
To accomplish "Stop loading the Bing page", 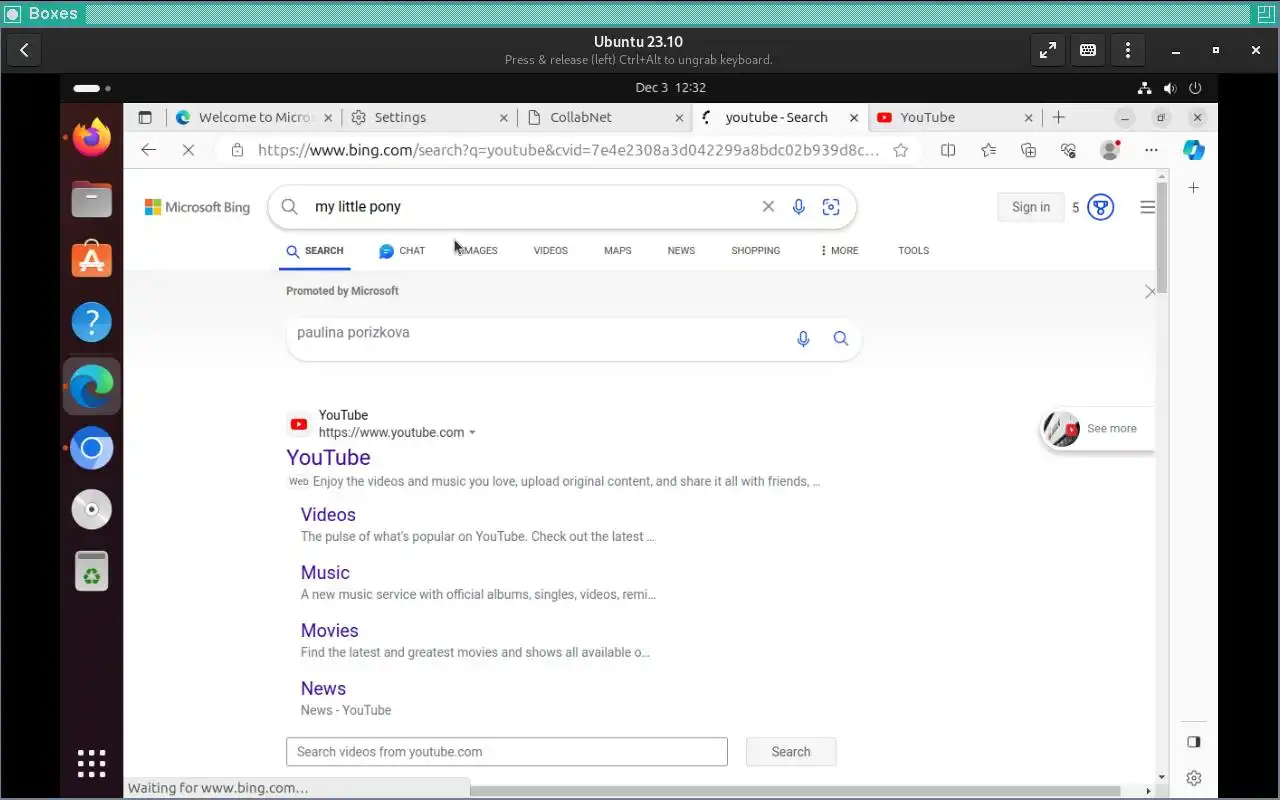I will (x=188, y=150).
